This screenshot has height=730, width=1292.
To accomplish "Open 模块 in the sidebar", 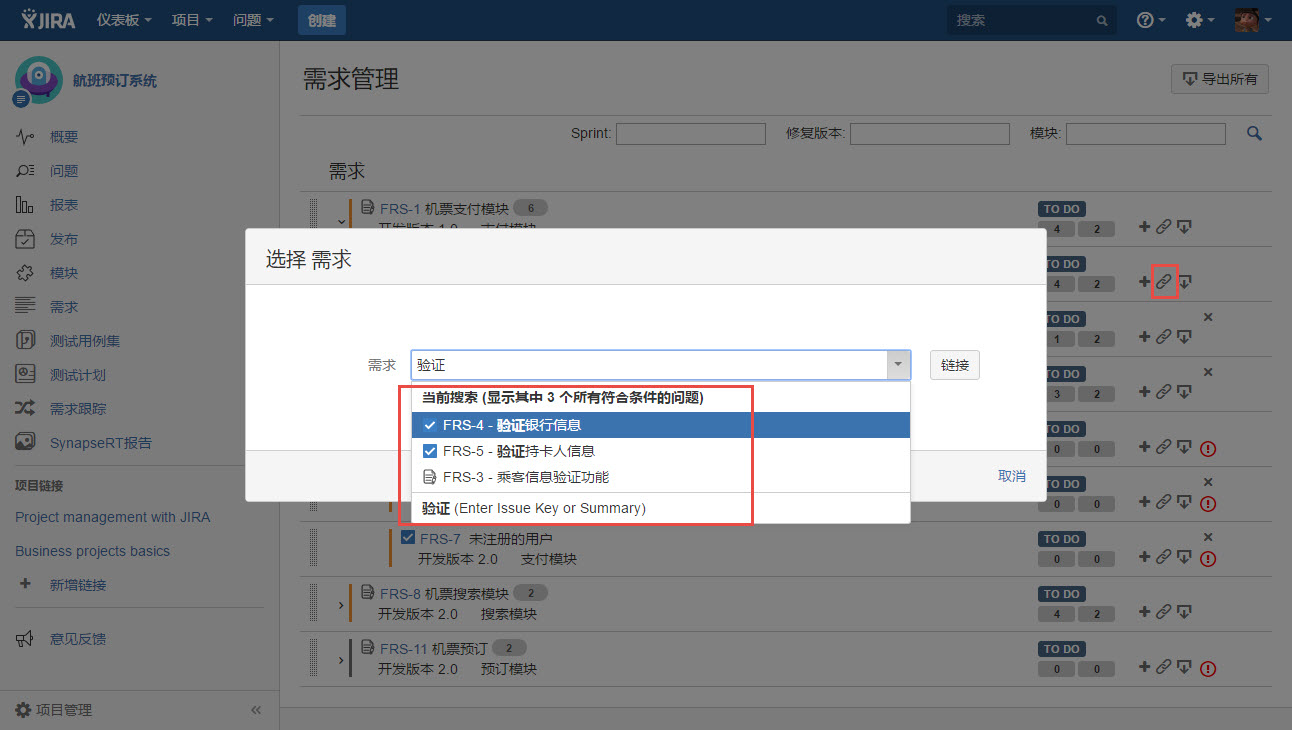I will pos(64,273).
